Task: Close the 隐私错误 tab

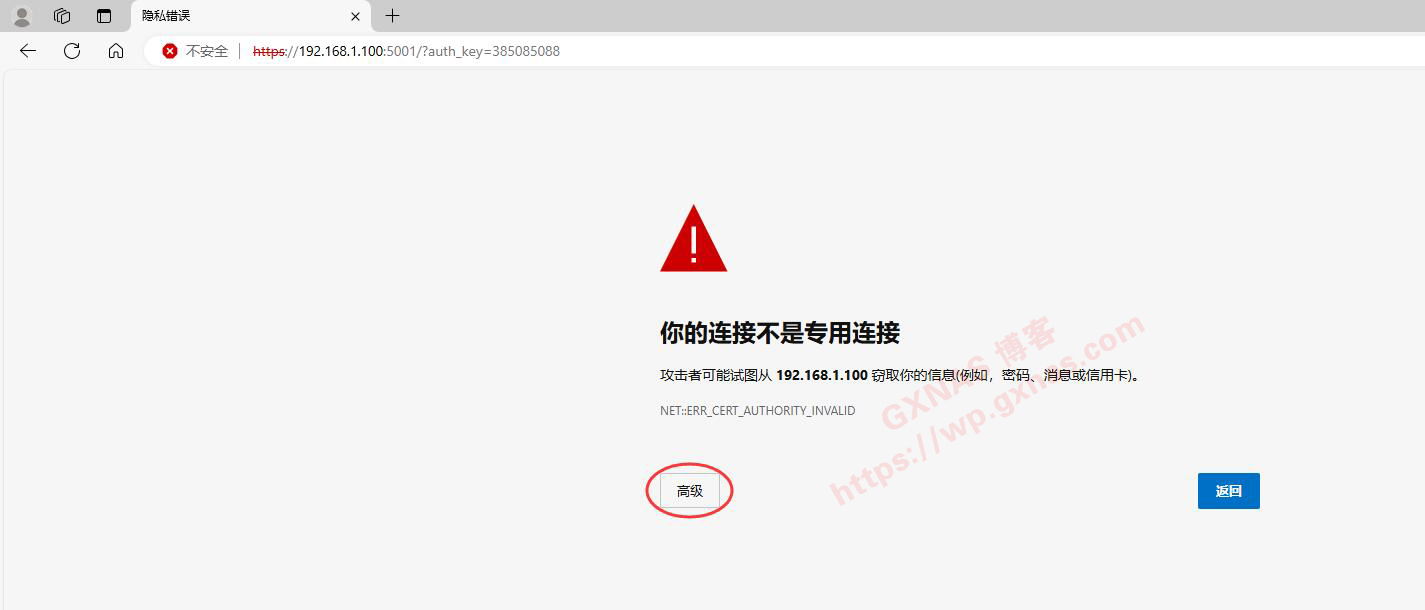Action: [x=355, y=17]
